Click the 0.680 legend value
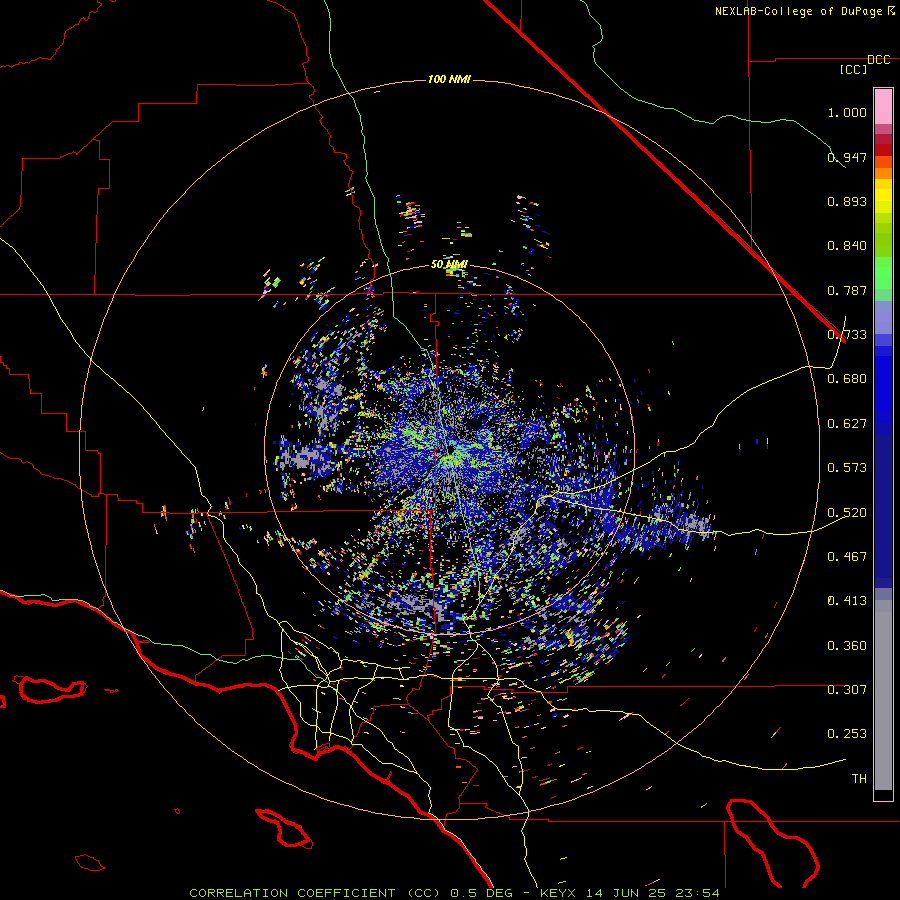 point(847,379)
